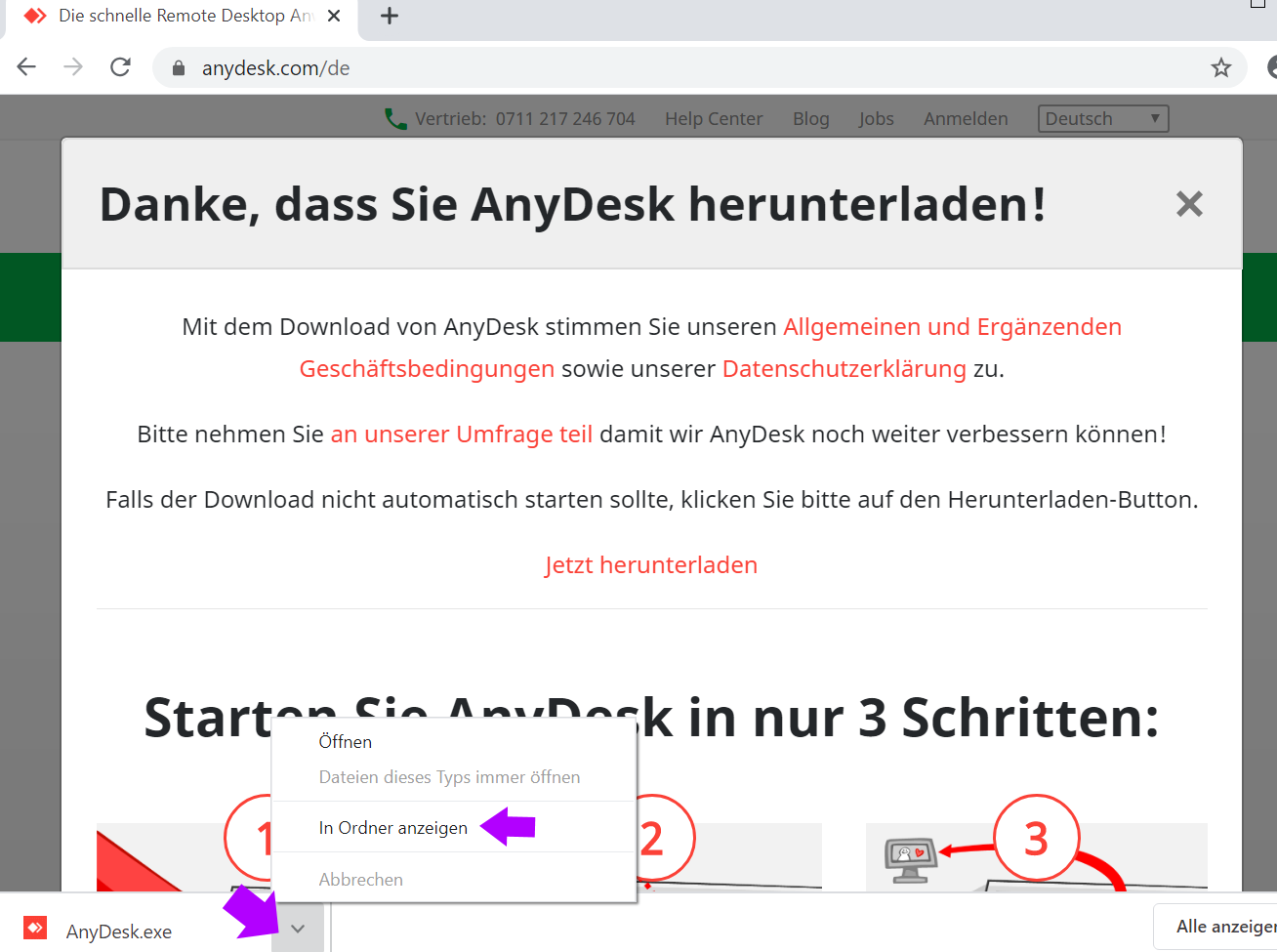The width and height of the screenshot is (1277, 952).
Task: Click the Vertrieb phone number 0711 217 246 704
Action: [x=565, y=119]
